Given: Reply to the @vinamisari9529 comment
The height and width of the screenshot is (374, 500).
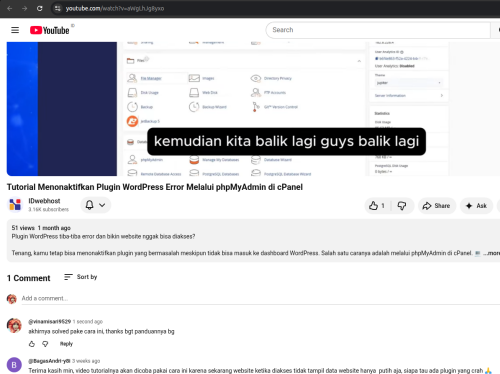Looking at the screenshot, I should [x=66, y=344].
